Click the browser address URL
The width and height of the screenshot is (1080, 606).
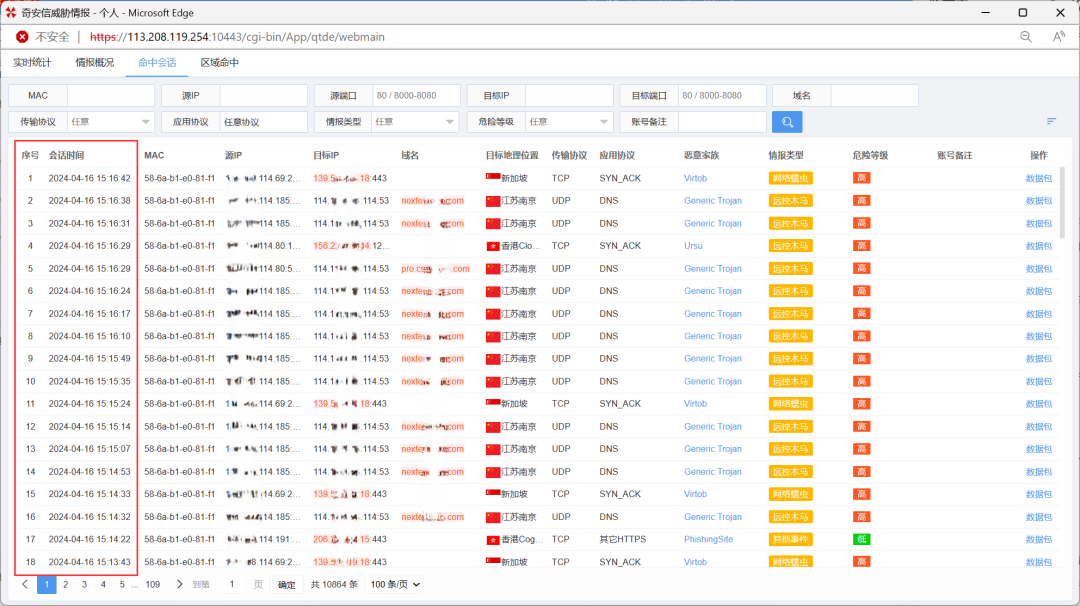click(x=237, y=37)
